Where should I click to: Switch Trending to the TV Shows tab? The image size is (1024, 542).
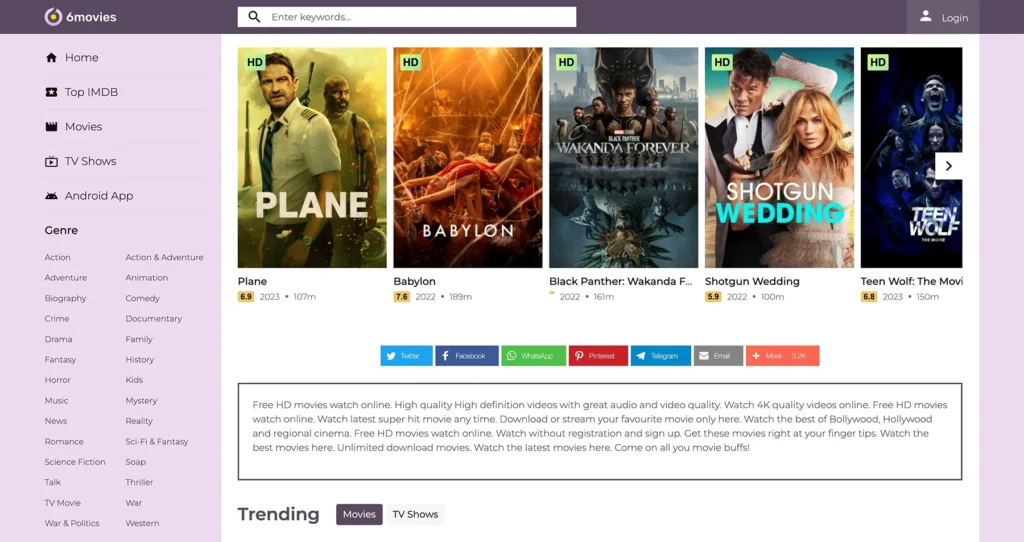415,515
